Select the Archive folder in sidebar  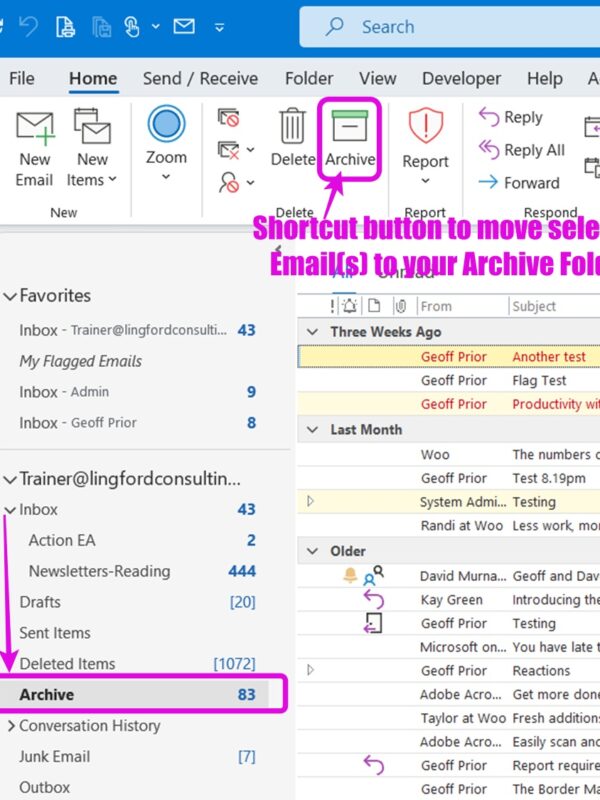(47, 694)
